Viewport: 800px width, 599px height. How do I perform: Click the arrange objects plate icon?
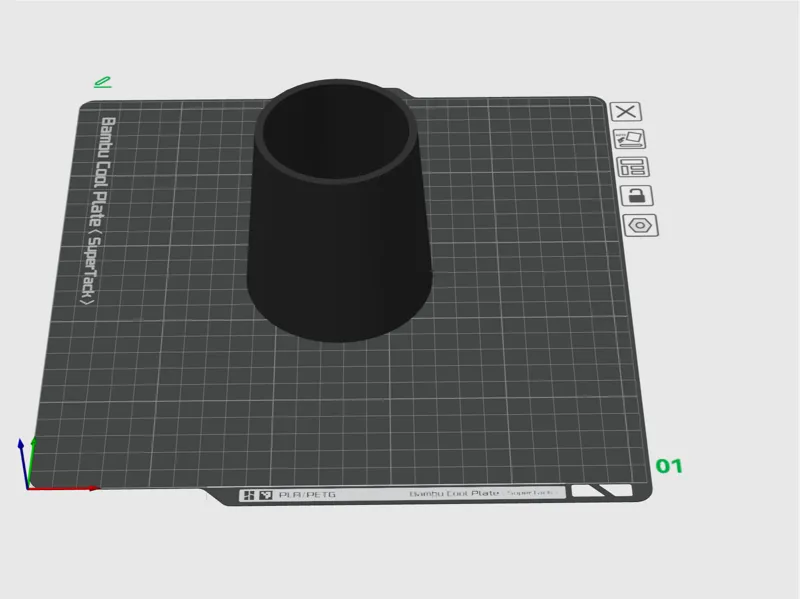[x=633, y=167]
